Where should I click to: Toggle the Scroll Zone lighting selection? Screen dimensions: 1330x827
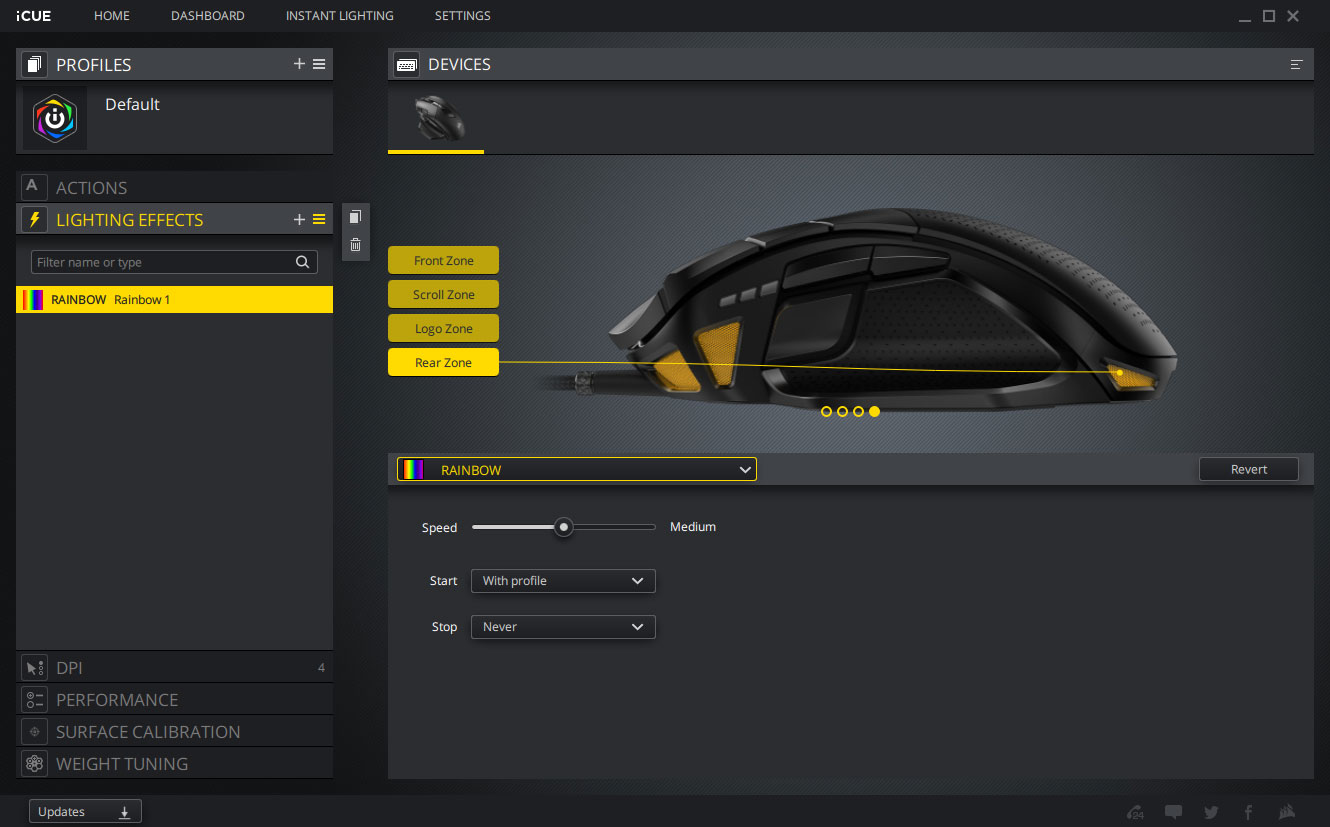click(443, 294)
